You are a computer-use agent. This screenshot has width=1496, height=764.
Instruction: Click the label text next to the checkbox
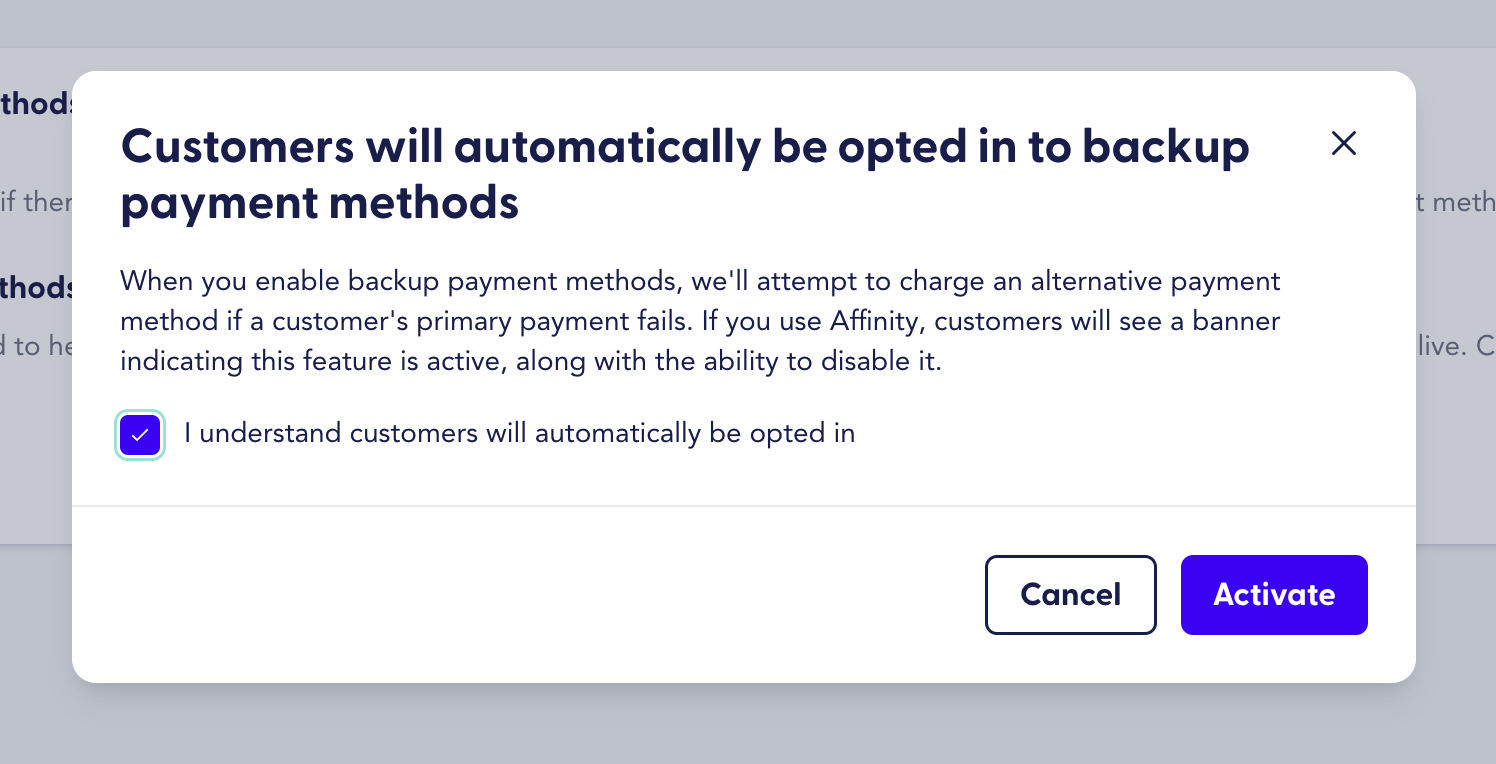click(518, 434)
